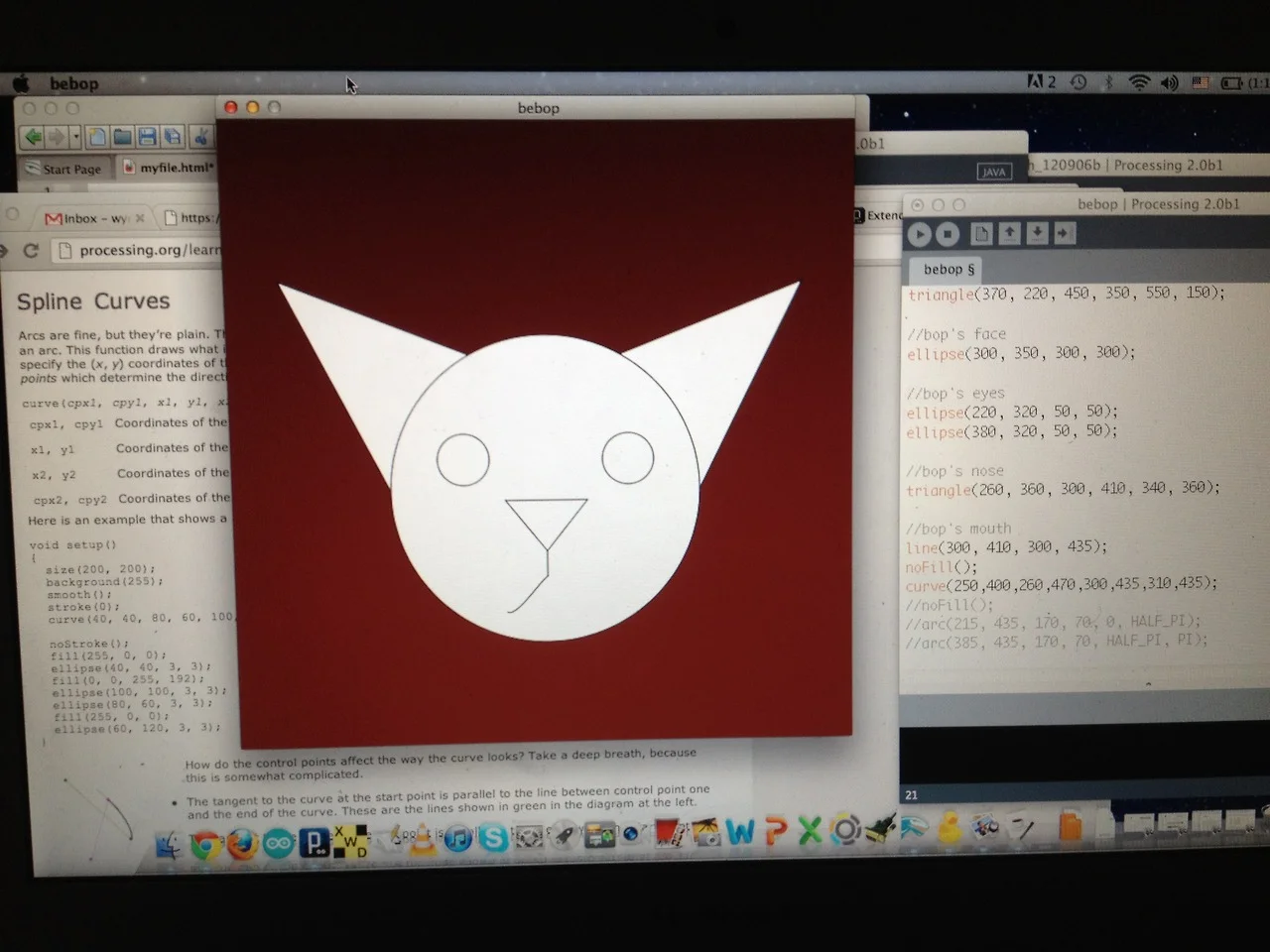Open the Wi-Fi status menu
This screenshot has height=952, width=1270.
click(1139, 82)
